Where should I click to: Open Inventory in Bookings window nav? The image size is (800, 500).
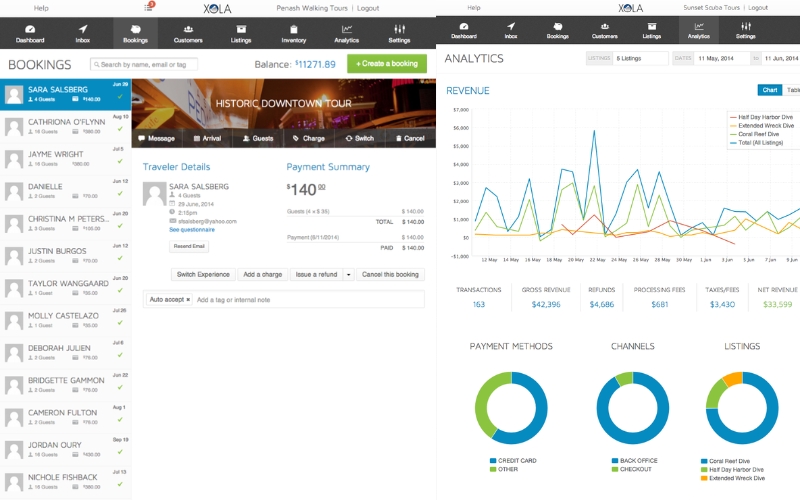293,34
